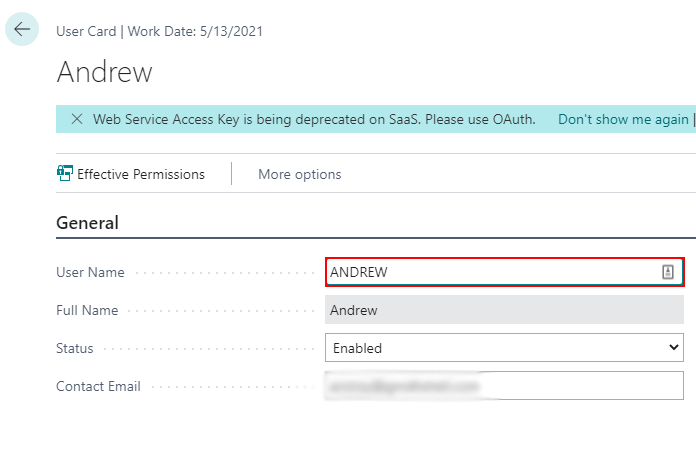Viewport: 696px width, 451px height.
Task: Dismiss the Web Service Access Key notification
Action: [x=77, y=119]
